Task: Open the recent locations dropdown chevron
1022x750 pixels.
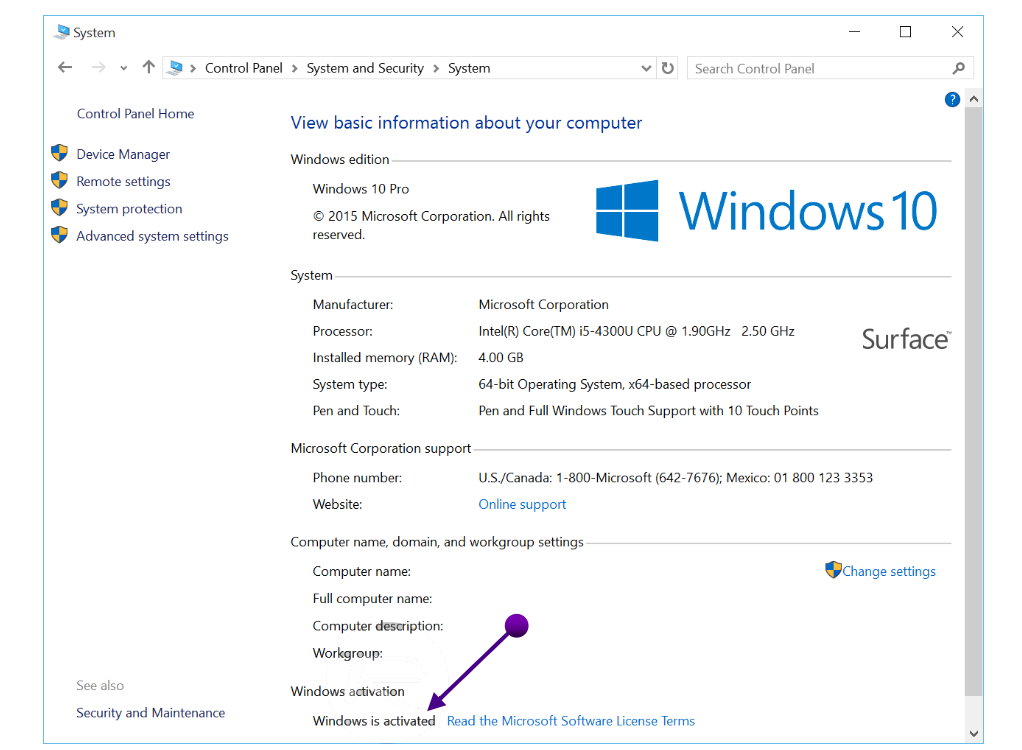Action: point(123,68)
